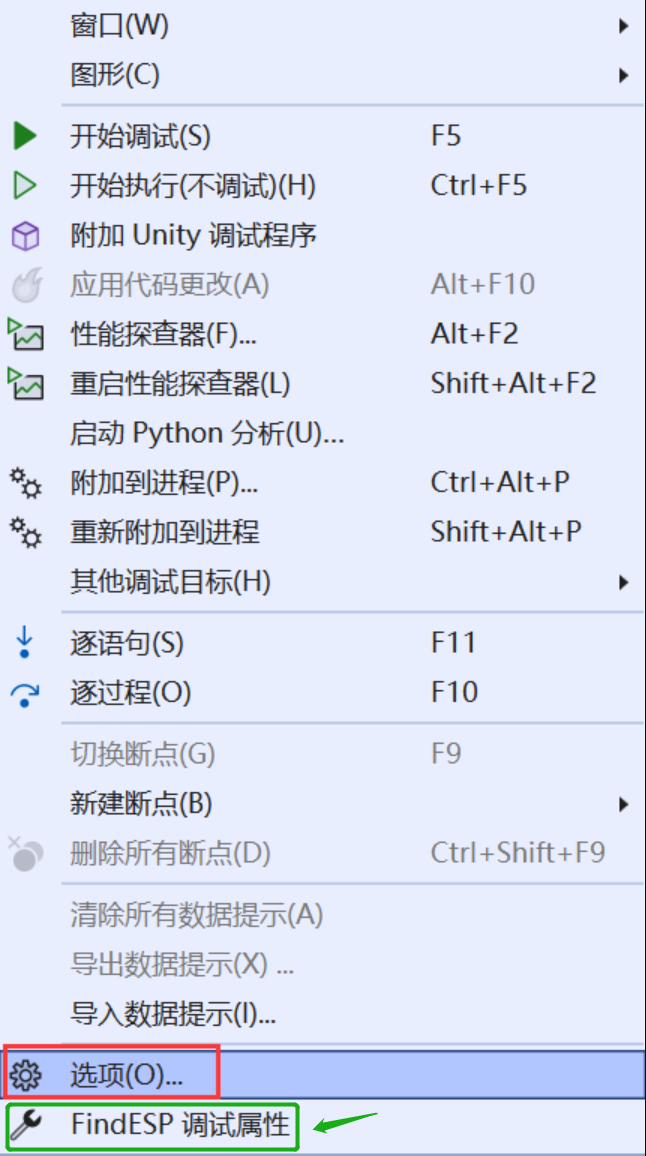Click the purple Unity cube icon
The height and width of the screenshot is (1156, 646).
(x=25, y=236)
